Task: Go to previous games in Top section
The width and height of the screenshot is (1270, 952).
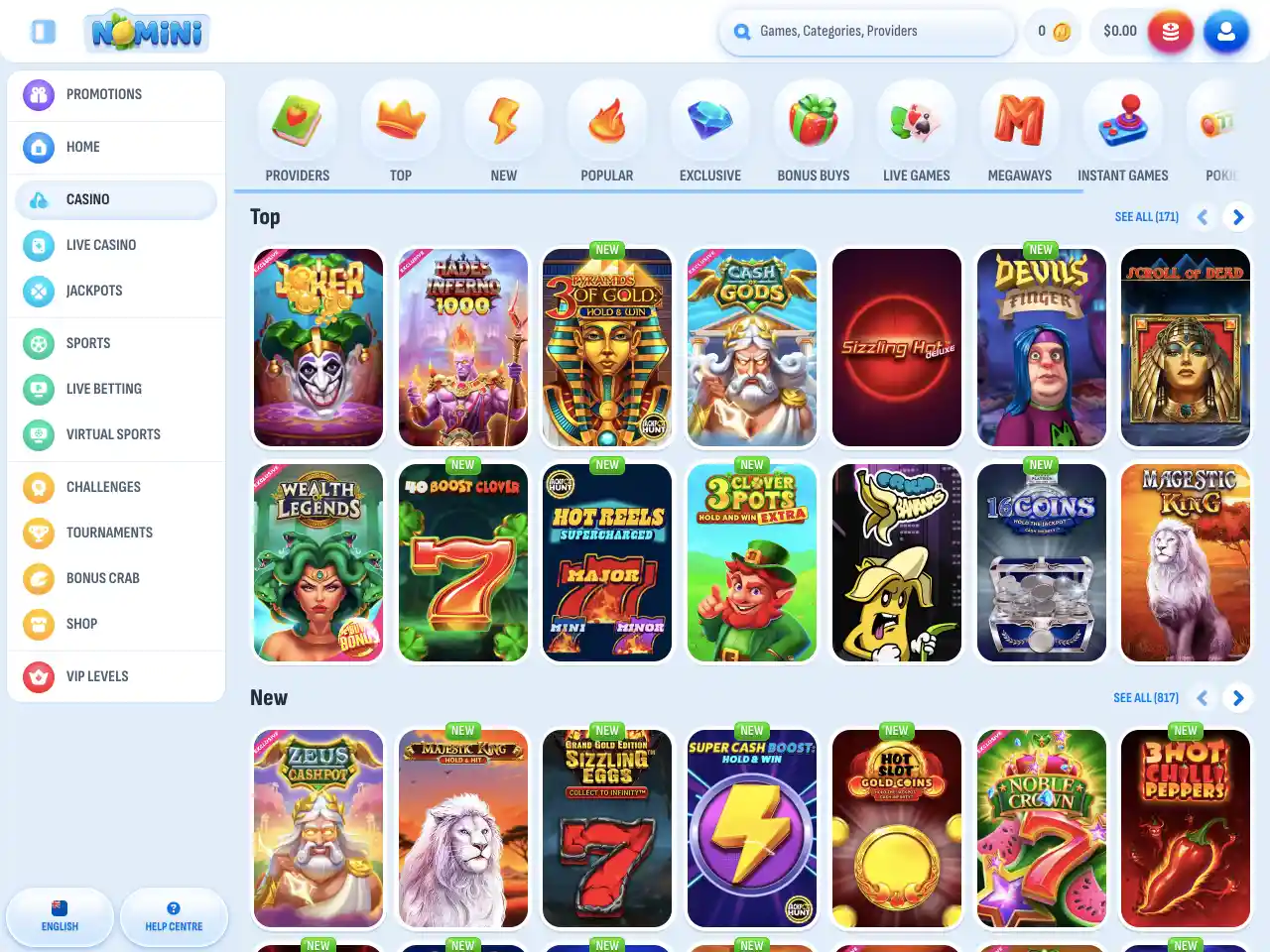Action: tap(1203, 217)
